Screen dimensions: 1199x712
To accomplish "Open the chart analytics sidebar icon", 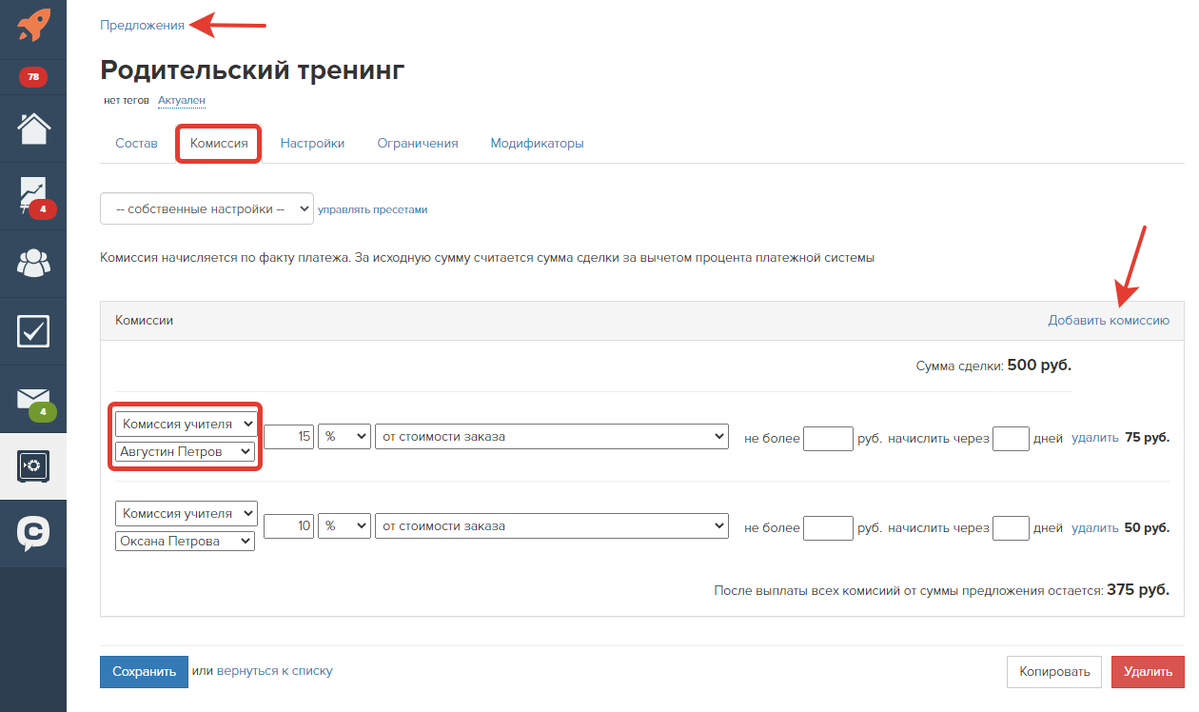I will tap(34, 196).
